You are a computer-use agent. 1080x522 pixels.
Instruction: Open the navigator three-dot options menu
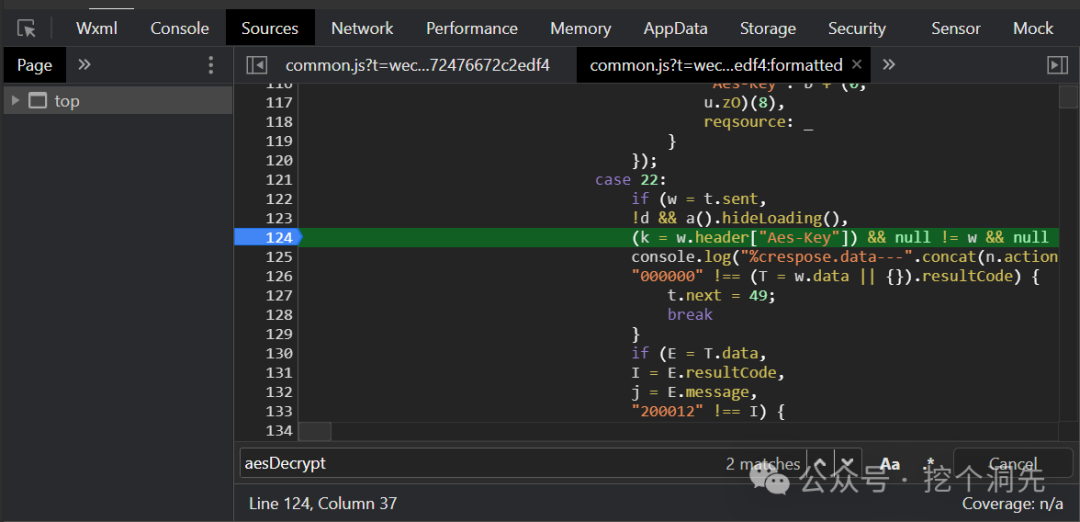tap(210, 65)
